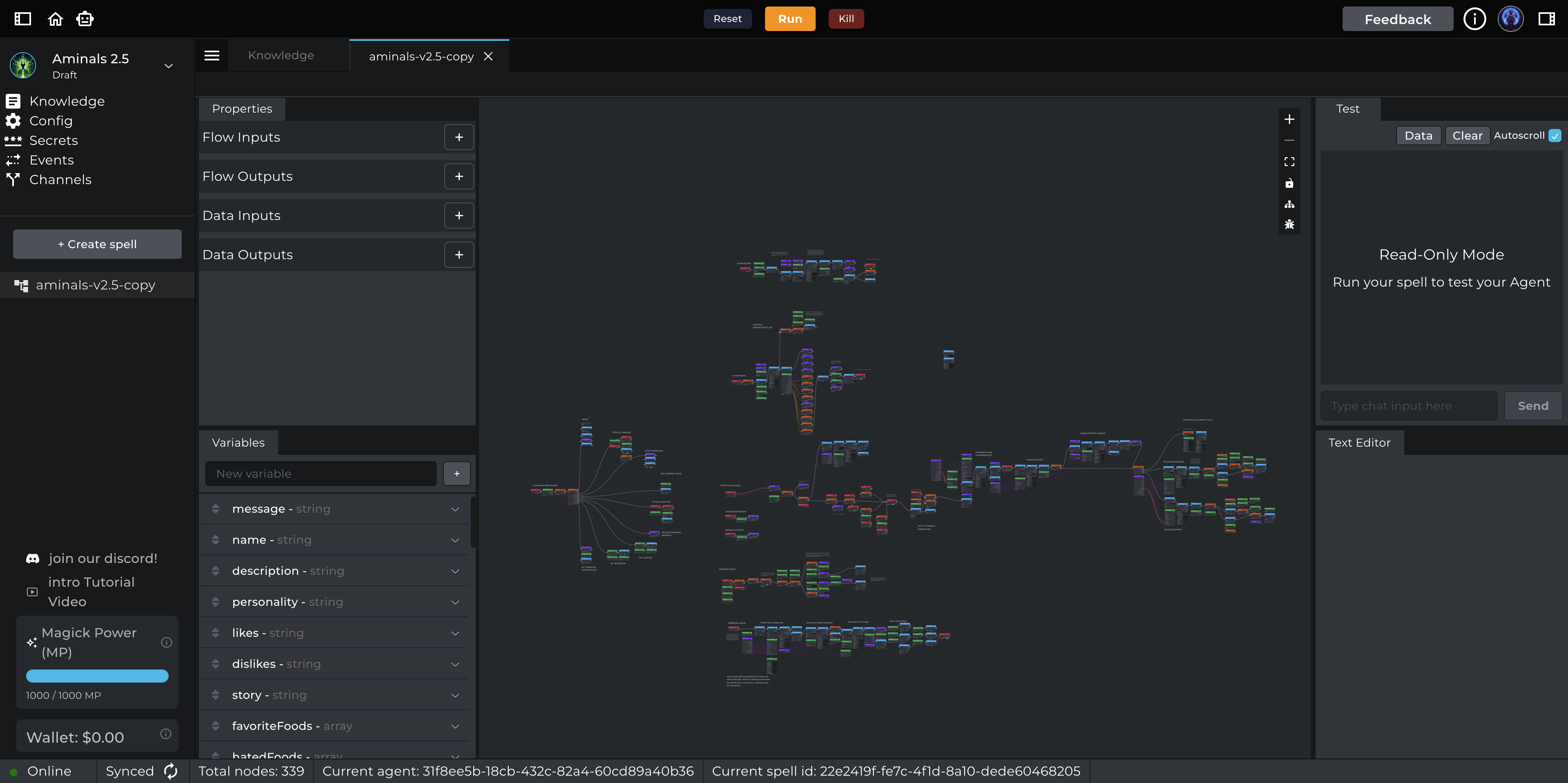
Task: Toggle the left sidebar panel icon
Action: [x=22, y=19]
